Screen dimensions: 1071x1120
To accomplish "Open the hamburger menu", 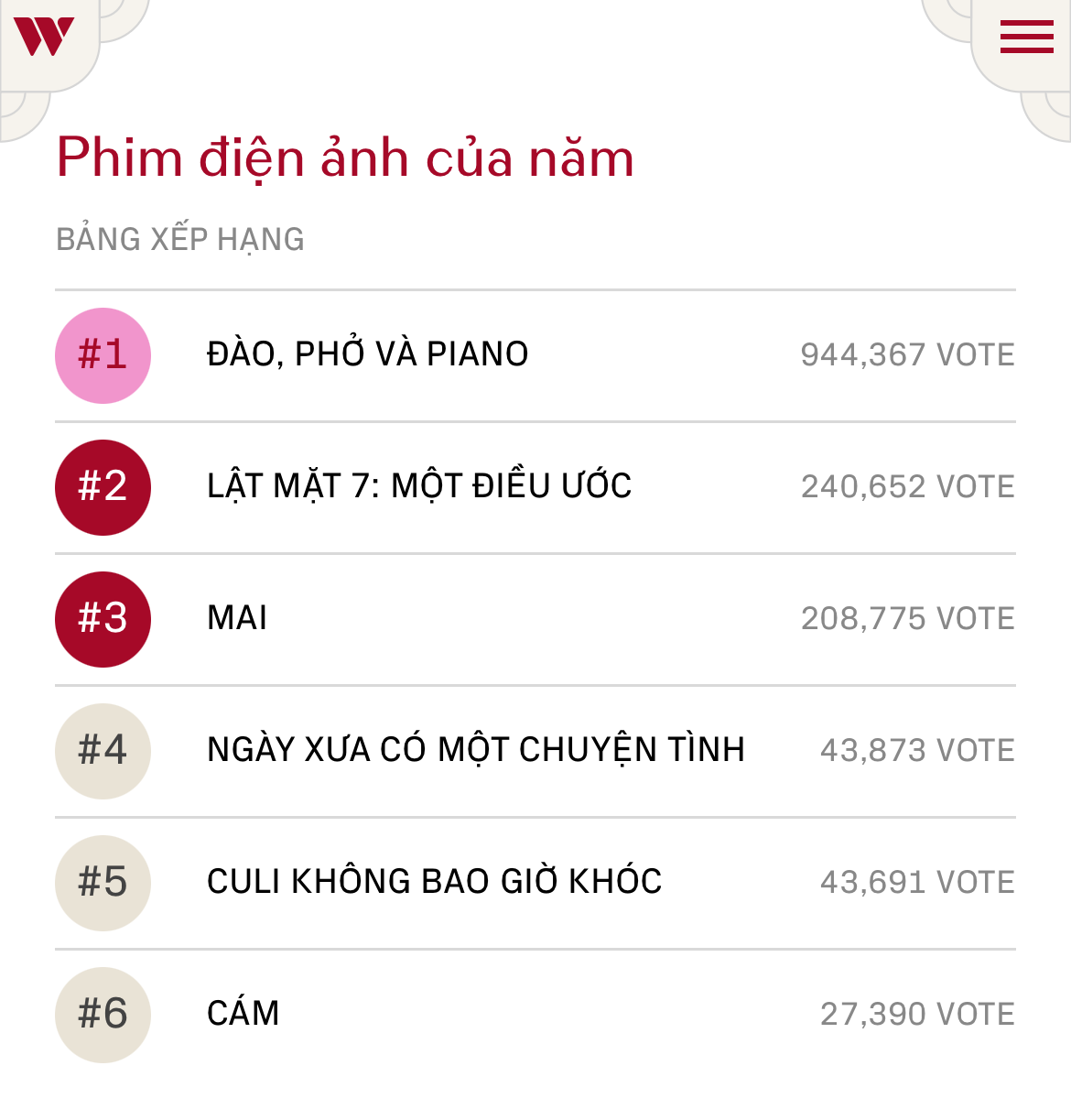I will (1026, 38).
